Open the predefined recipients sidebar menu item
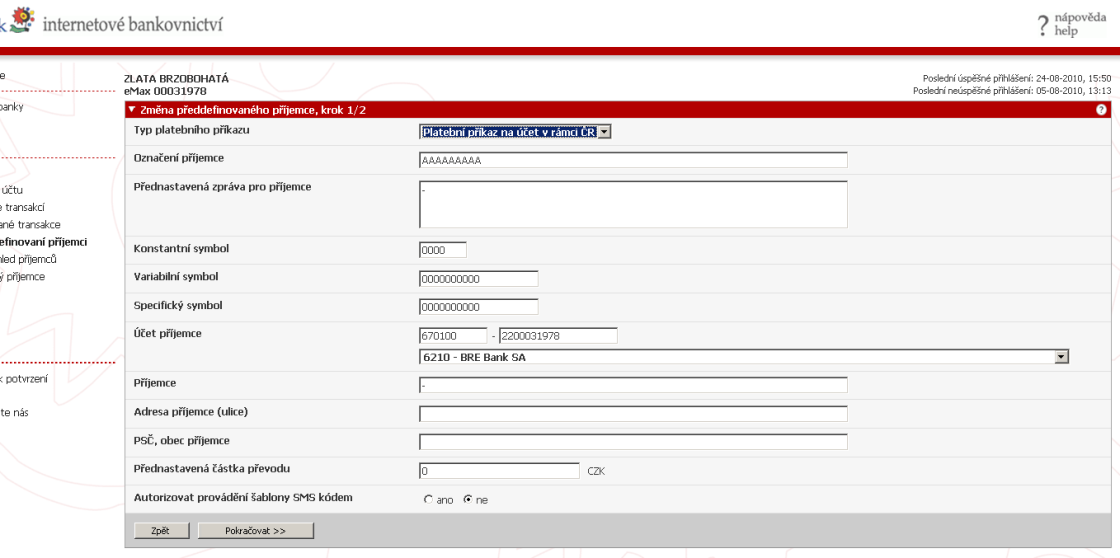The image size is (1120, 558). (43, 242)
